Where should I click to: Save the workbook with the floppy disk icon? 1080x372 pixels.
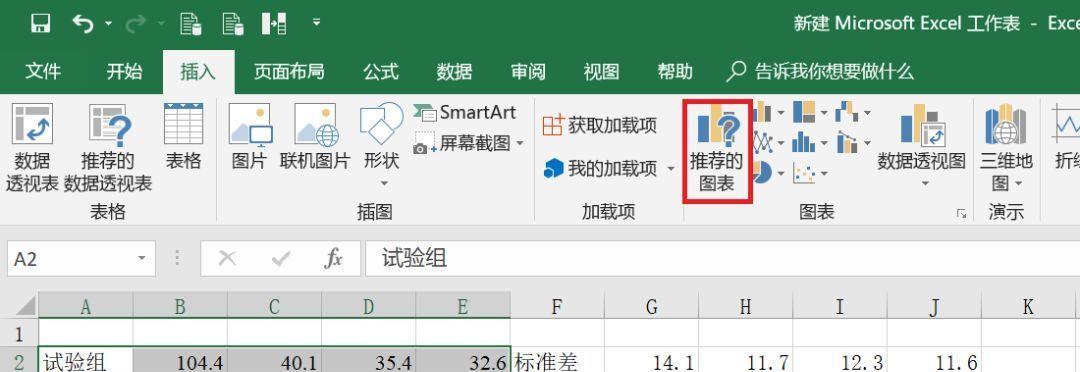41,24
